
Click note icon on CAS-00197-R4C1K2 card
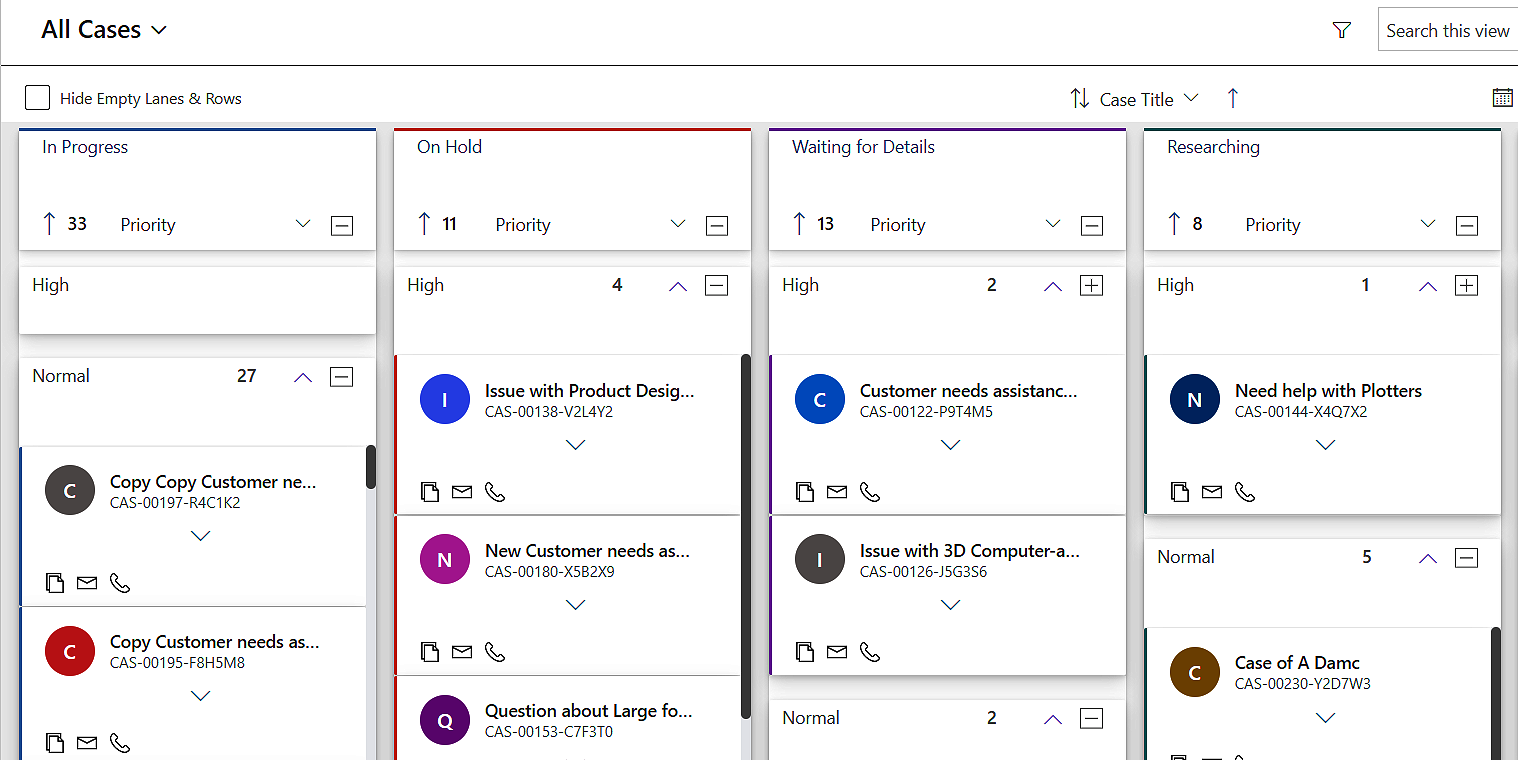tap(54, 582)
